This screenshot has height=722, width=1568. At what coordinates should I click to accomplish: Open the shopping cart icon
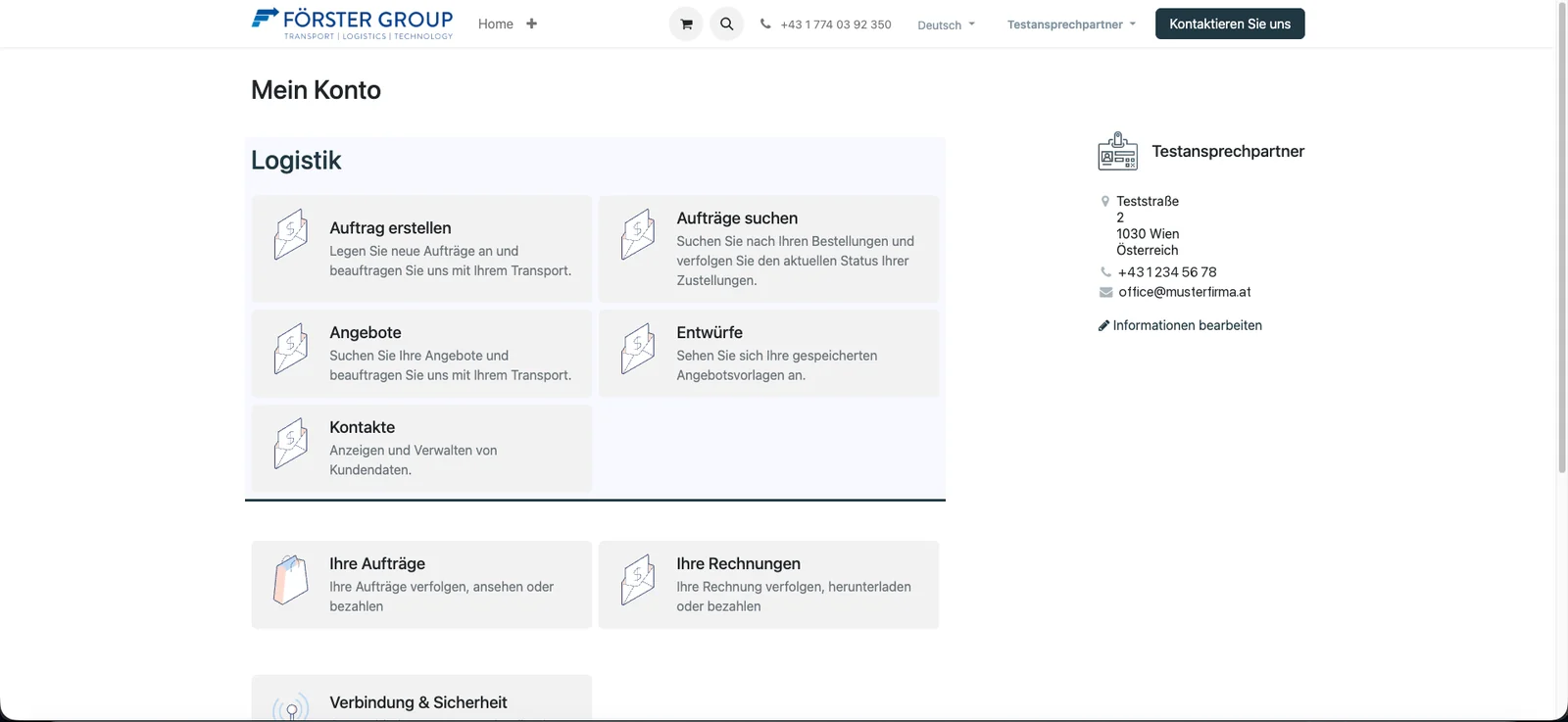[686, 24]
